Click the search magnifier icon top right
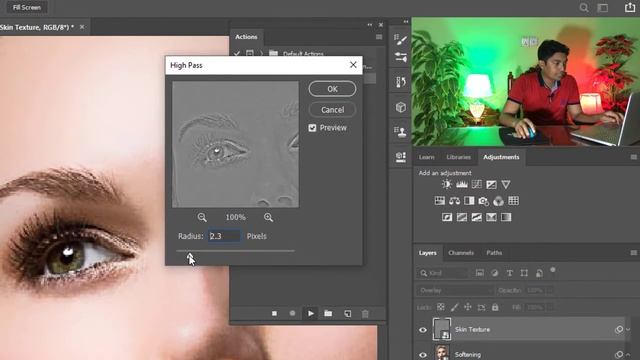 click(584, 7)
